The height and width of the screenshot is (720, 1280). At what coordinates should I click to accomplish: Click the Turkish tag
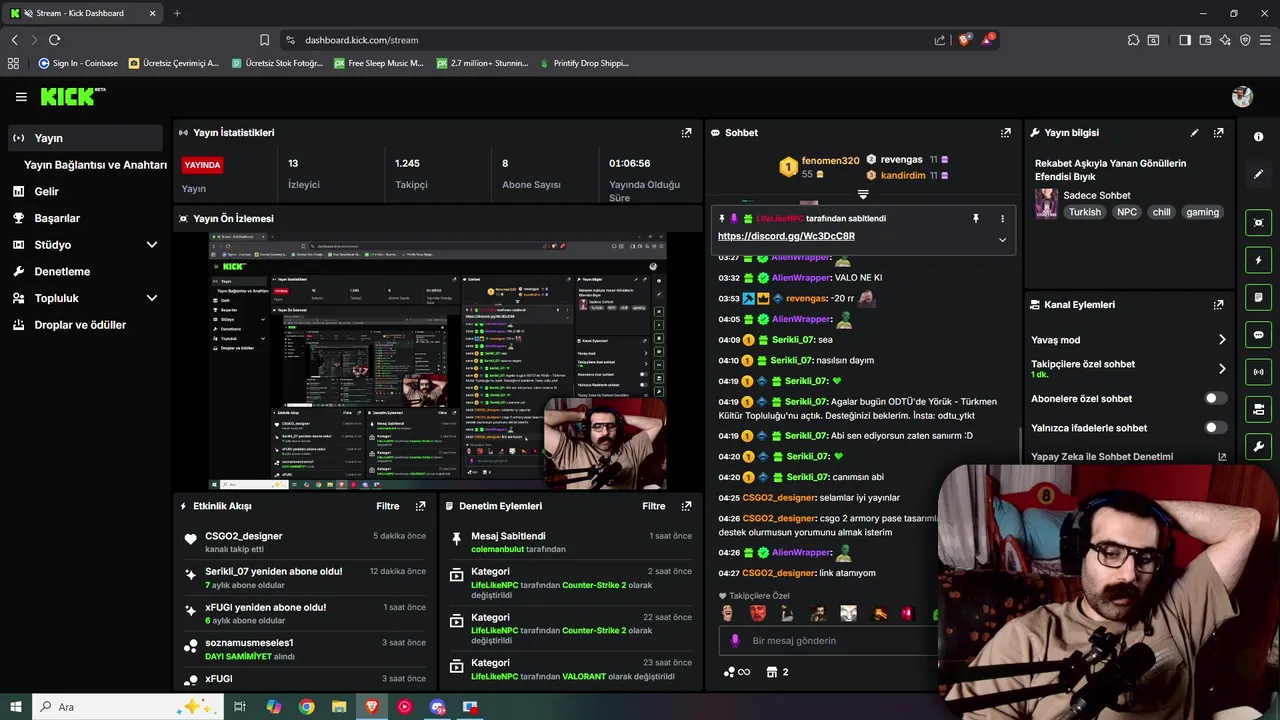pyautogui.click(x=1084, y=212)
